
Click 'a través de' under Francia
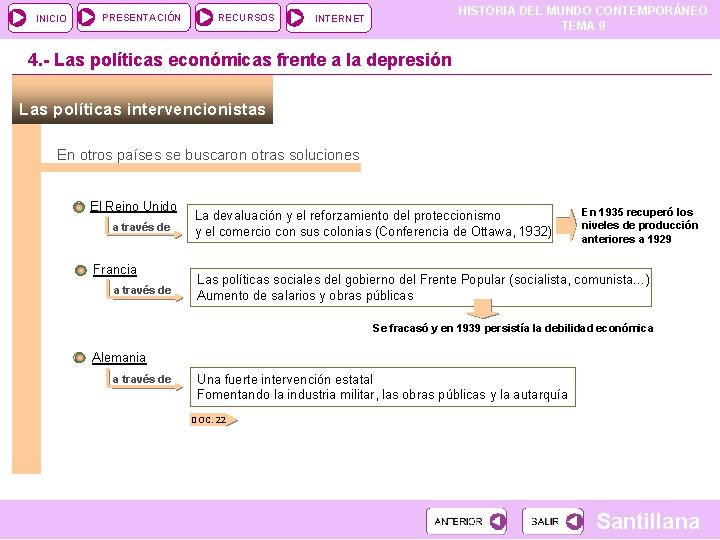(x=142, y=290)
